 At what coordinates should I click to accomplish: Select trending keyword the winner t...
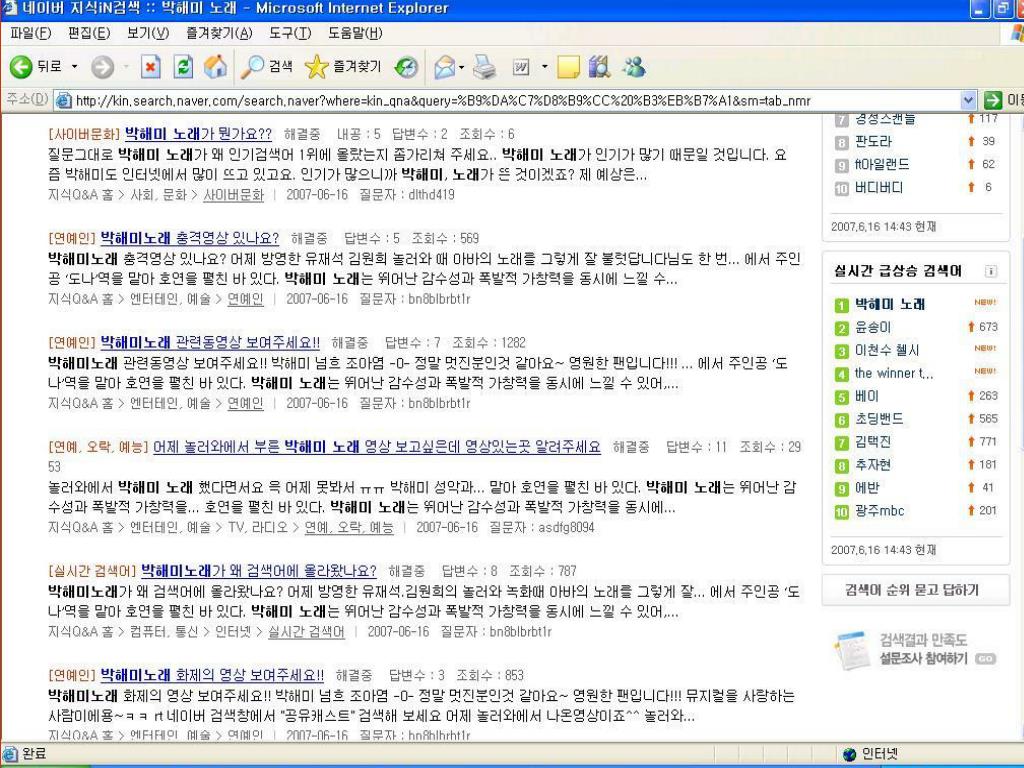[x=894, y=374]
